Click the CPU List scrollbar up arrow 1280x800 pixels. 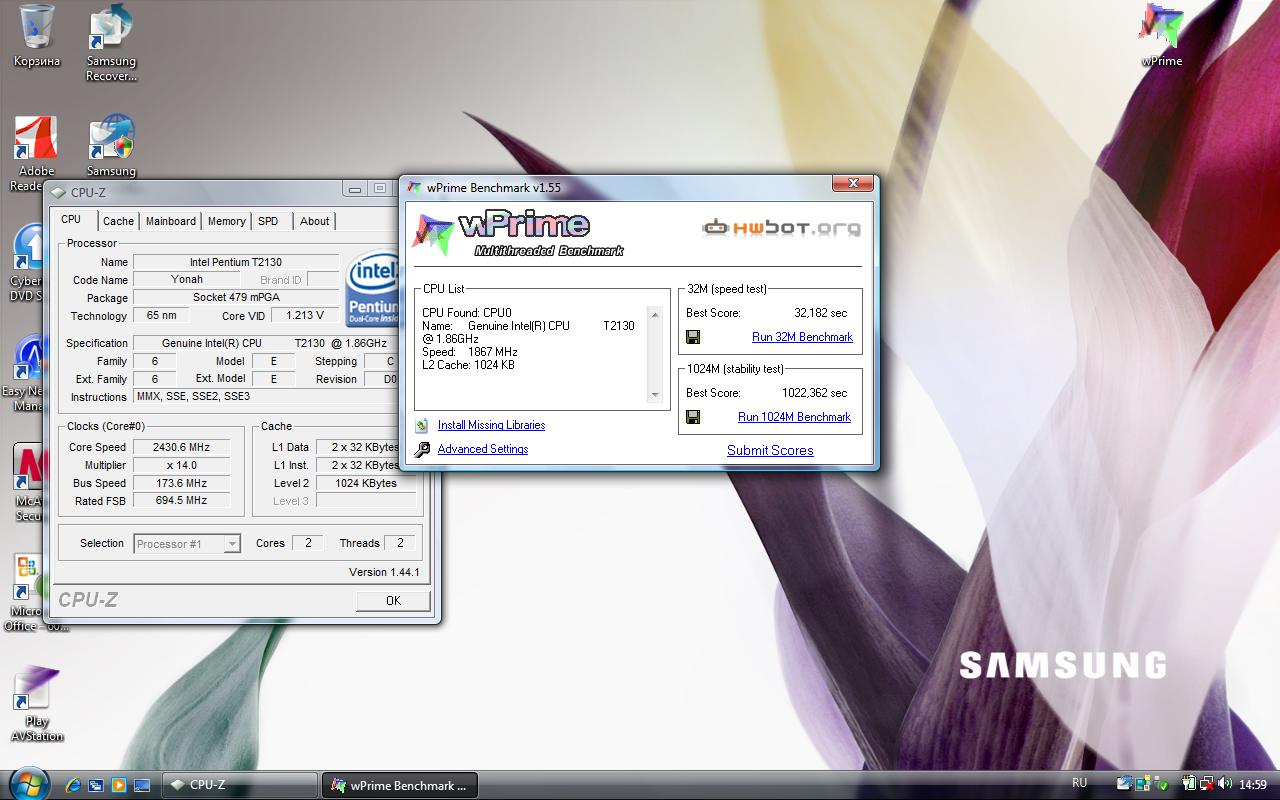656,315
